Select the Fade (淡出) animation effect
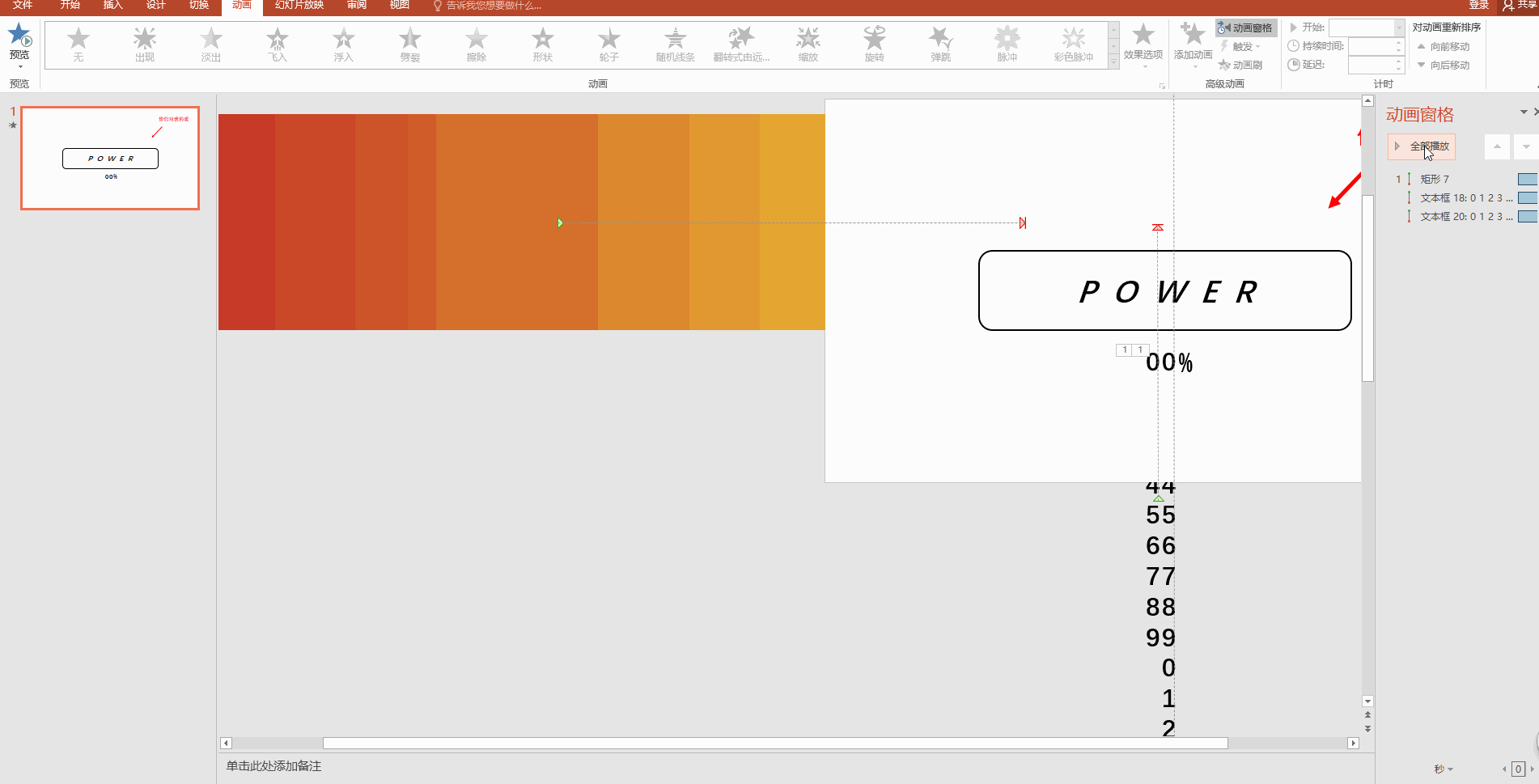 [211, 44]
